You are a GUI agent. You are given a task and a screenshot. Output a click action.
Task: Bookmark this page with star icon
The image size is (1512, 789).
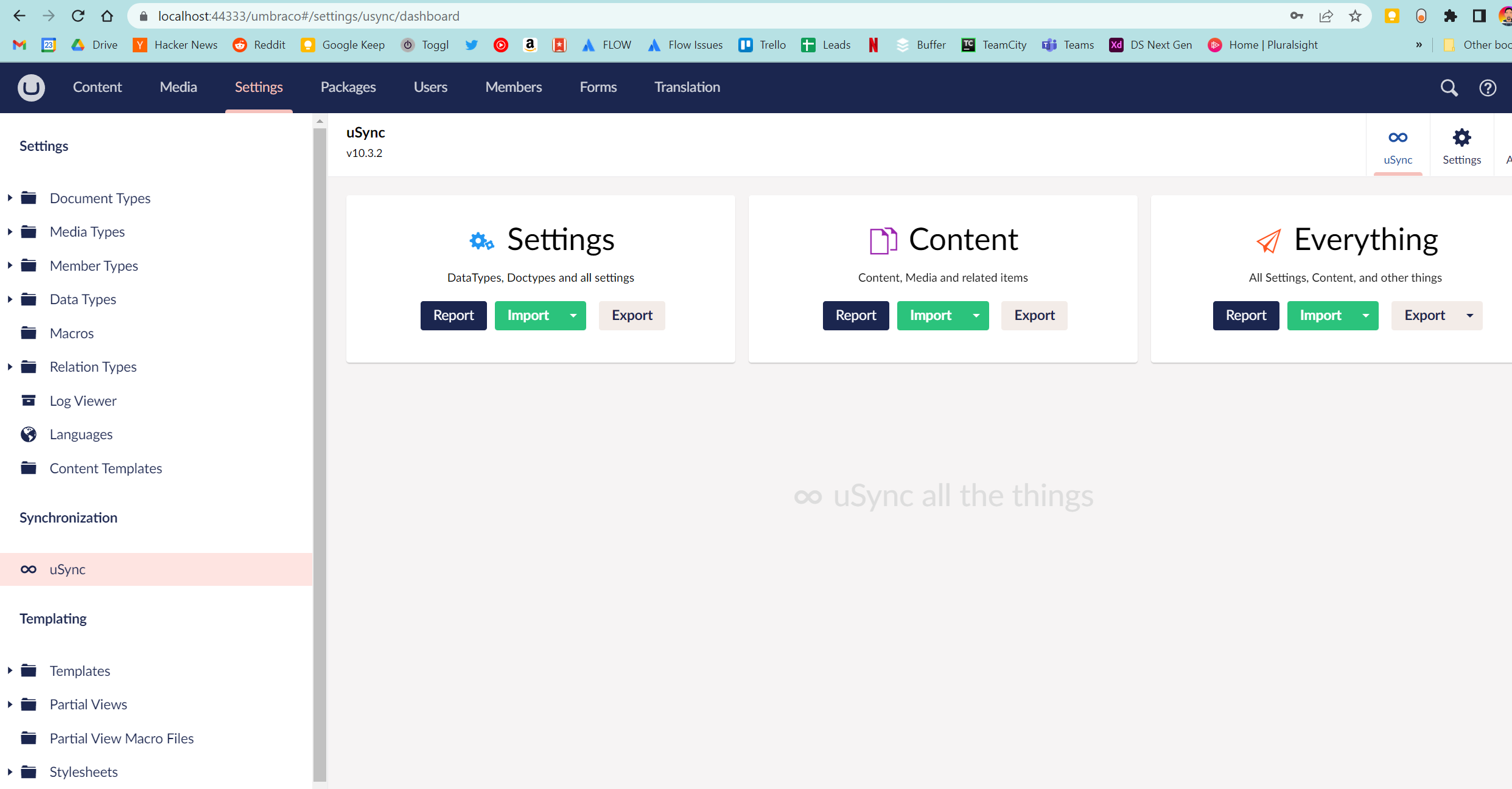tap(1355, 16)
